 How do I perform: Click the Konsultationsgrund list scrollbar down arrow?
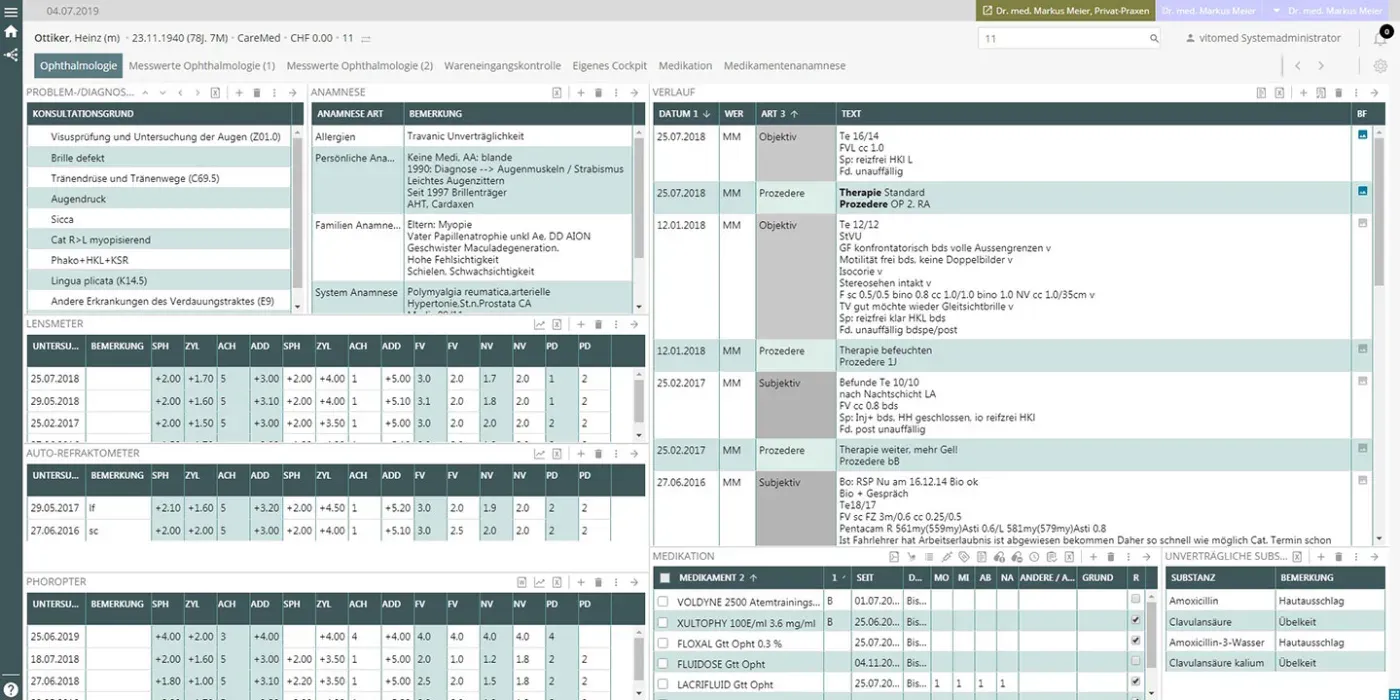tap(297, 306)
